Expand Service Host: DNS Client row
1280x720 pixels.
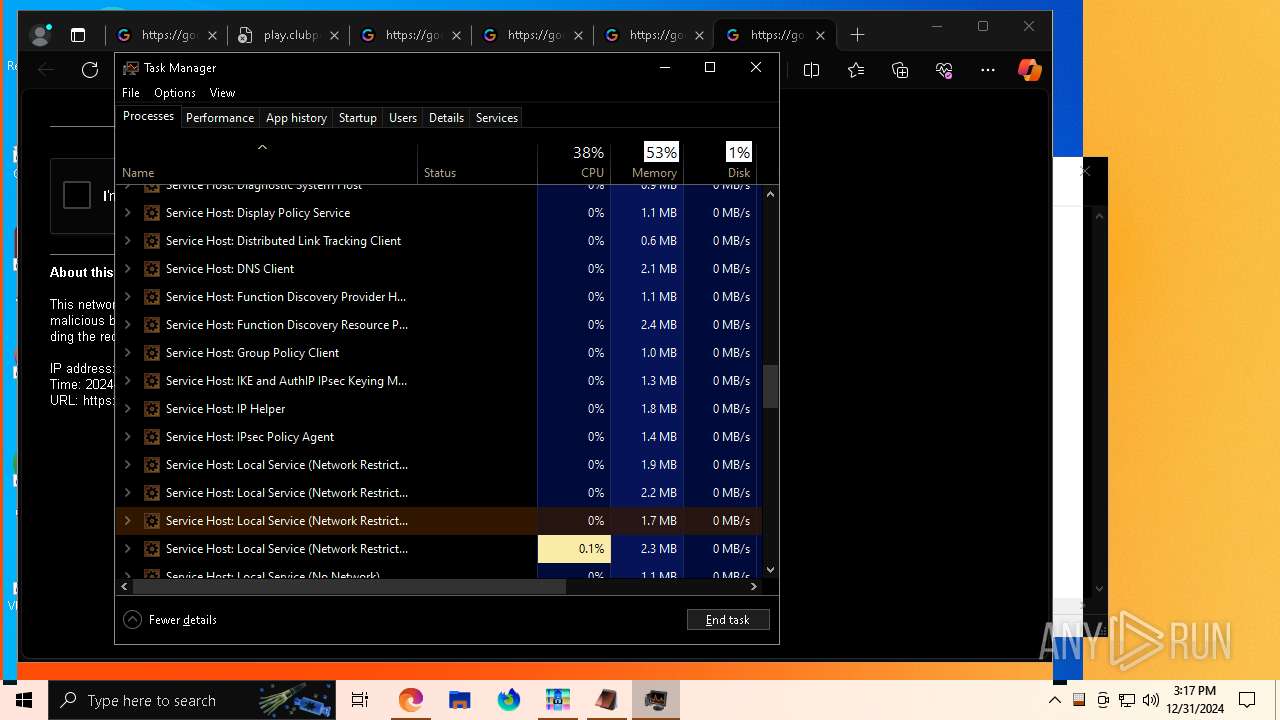(x=127, y=269)
